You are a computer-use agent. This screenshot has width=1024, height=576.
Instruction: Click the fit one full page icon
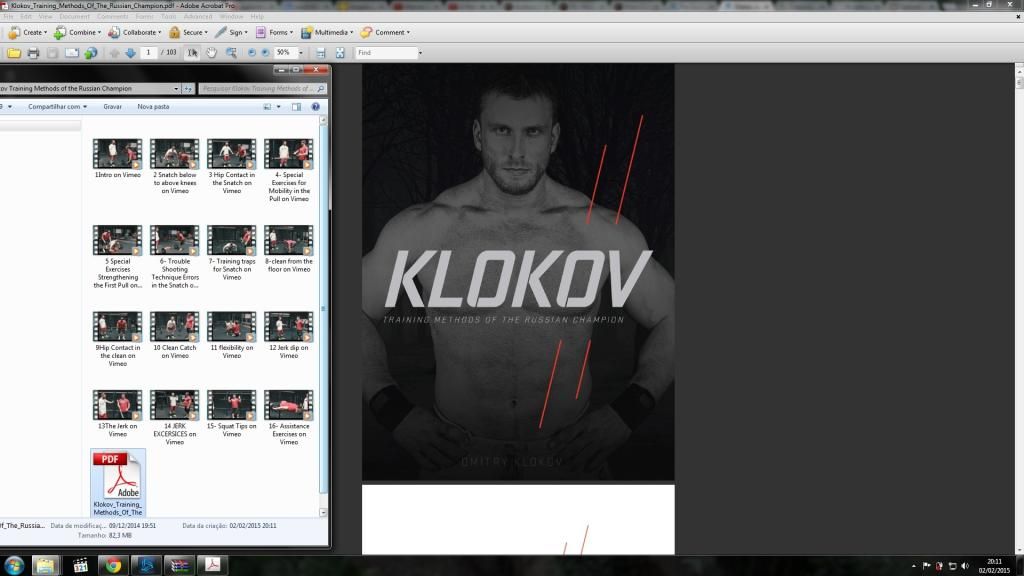click(340, 53)
